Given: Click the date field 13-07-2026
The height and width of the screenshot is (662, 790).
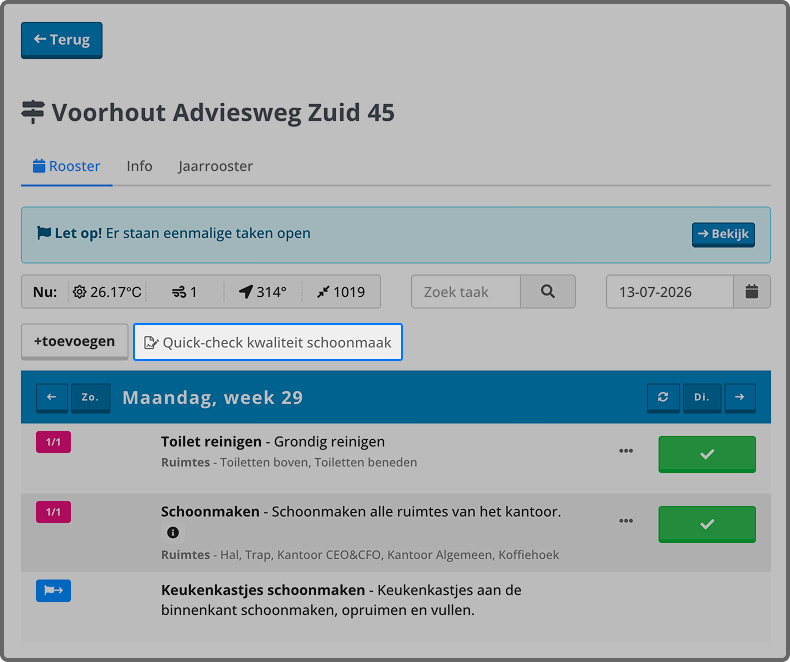Looking at the screenshot, I should [670, 292].
